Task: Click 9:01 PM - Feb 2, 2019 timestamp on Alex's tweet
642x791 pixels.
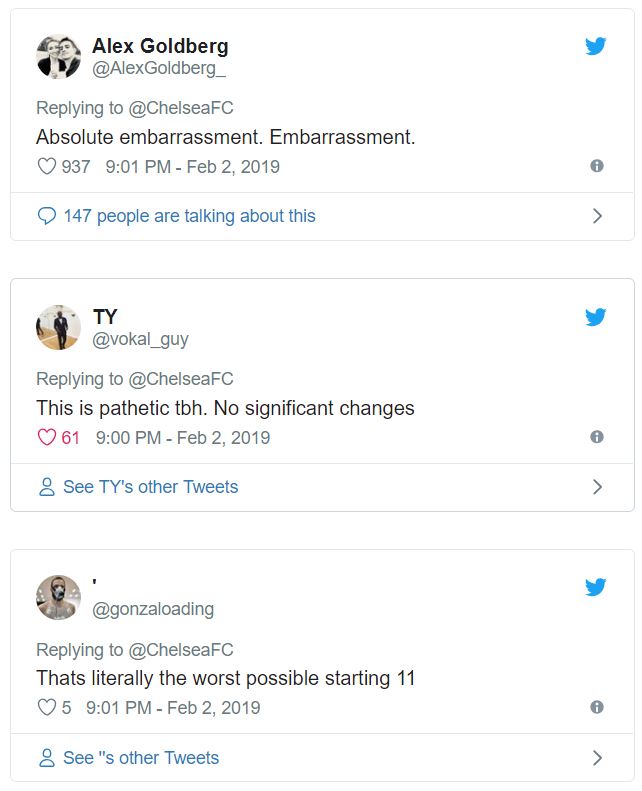Action: (192, 167)
